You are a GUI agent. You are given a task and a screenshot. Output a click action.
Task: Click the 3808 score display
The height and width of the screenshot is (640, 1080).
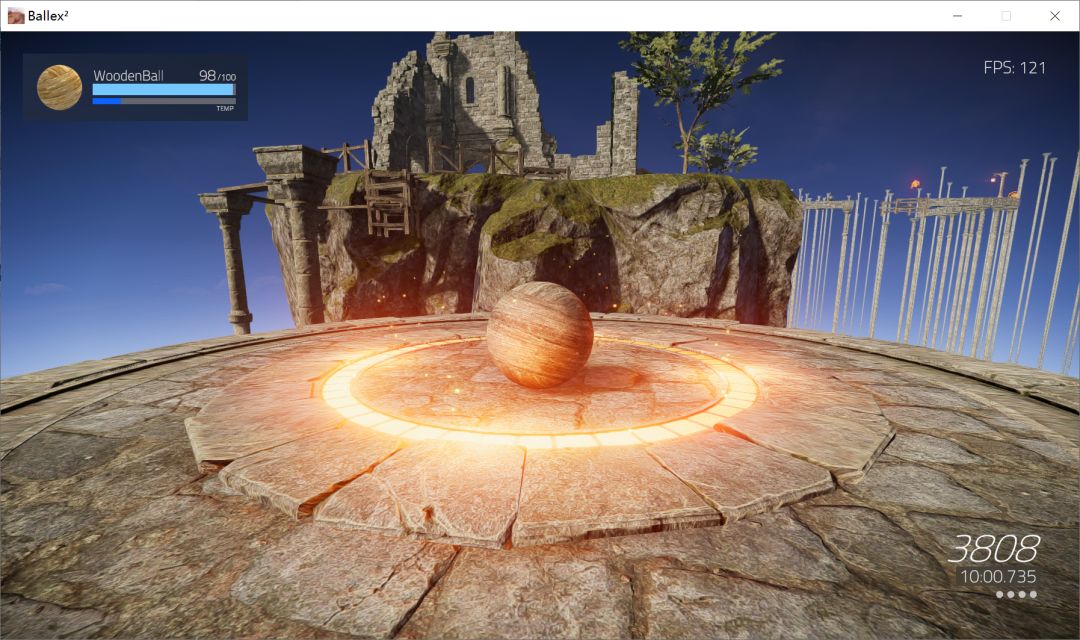pyautogui.click(x=993, y=550)
